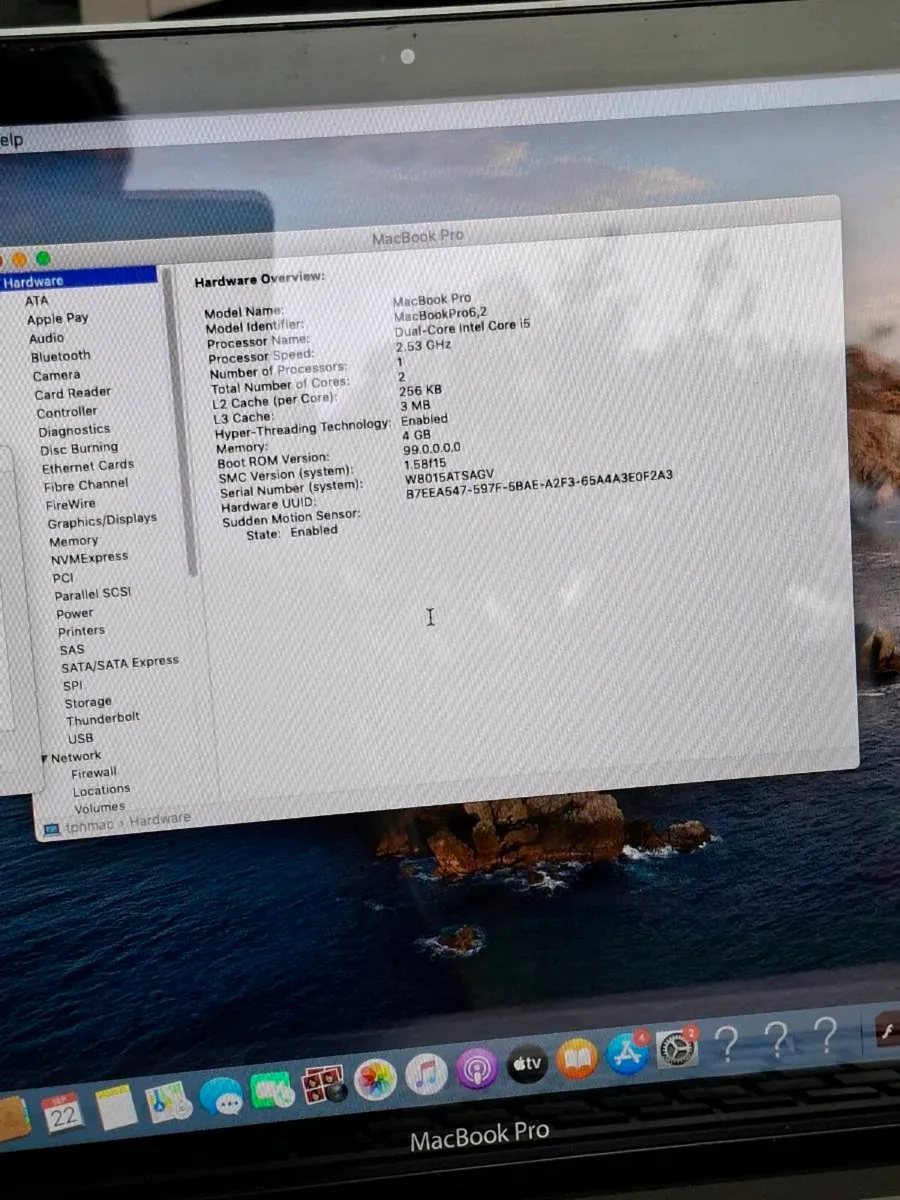Select PCI in the sidebar

coord(63,577)
